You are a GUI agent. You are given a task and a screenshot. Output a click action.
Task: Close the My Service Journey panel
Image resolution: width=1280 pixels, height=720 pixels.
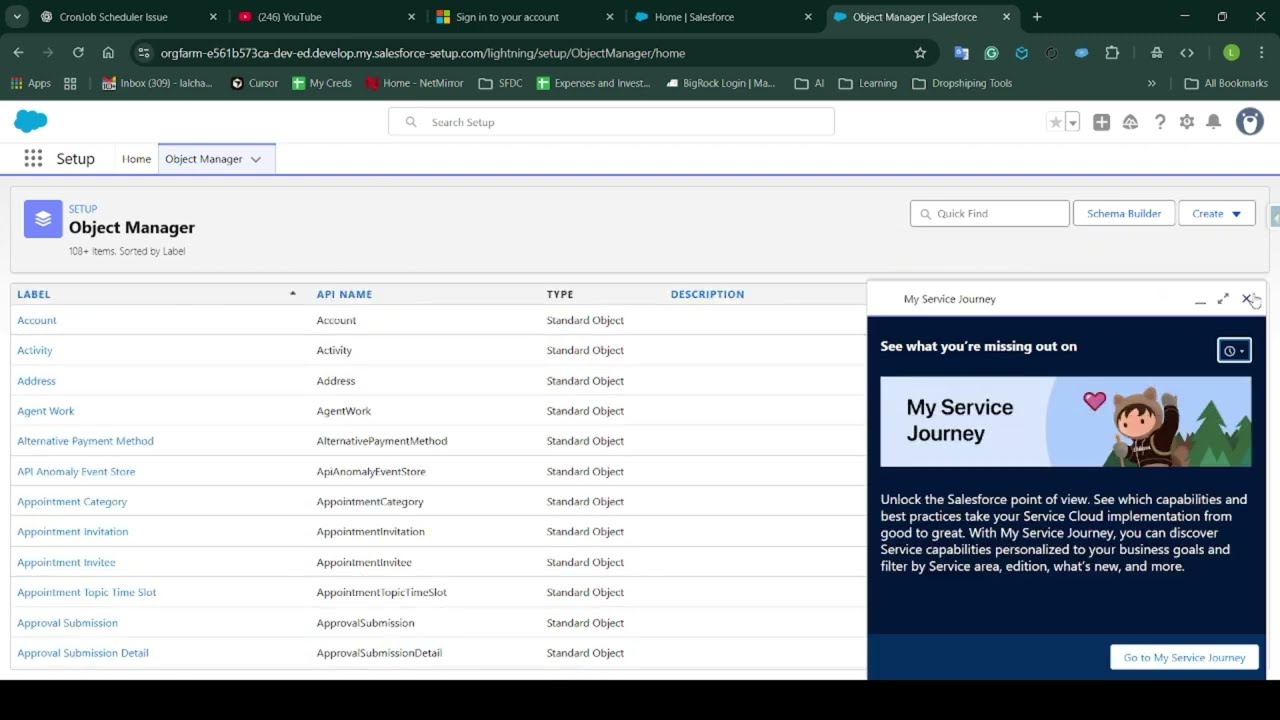pos(1247,299)
